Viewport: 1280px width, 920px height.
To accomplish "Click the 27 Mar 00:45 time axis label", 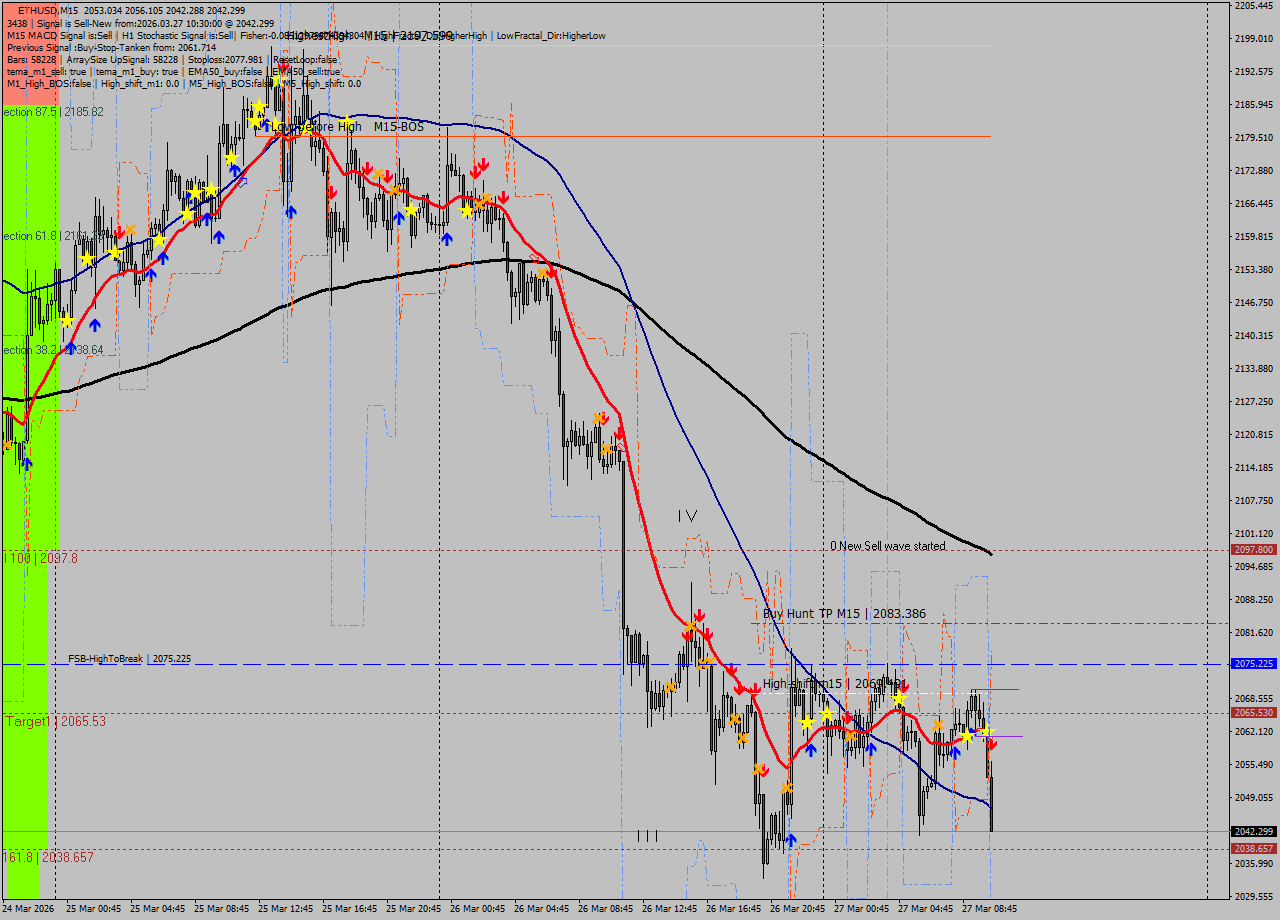I will click(x=861, y=909).
